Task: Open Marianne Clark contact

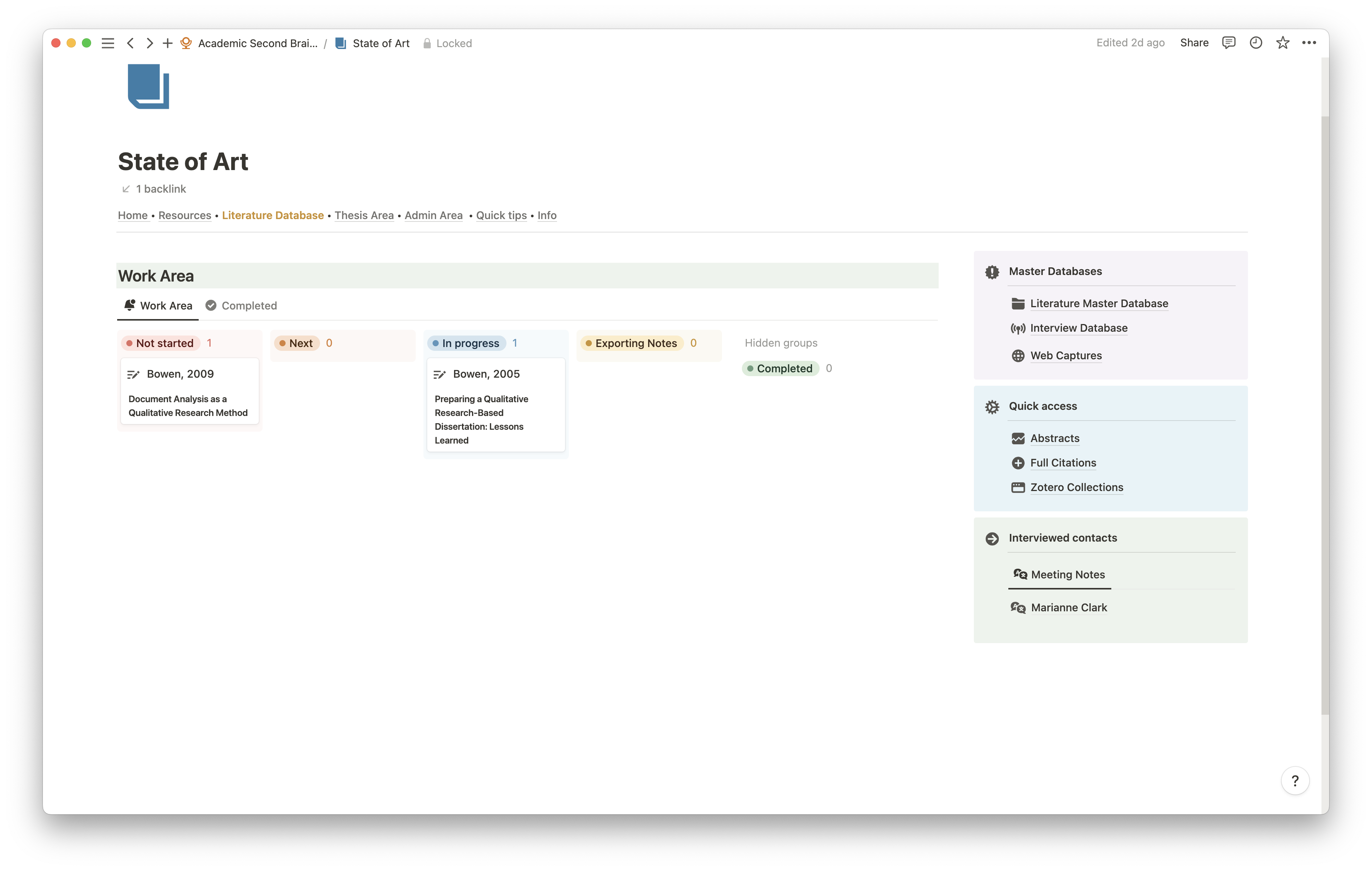Action: pyautogui.click(x=1068, y=607)
